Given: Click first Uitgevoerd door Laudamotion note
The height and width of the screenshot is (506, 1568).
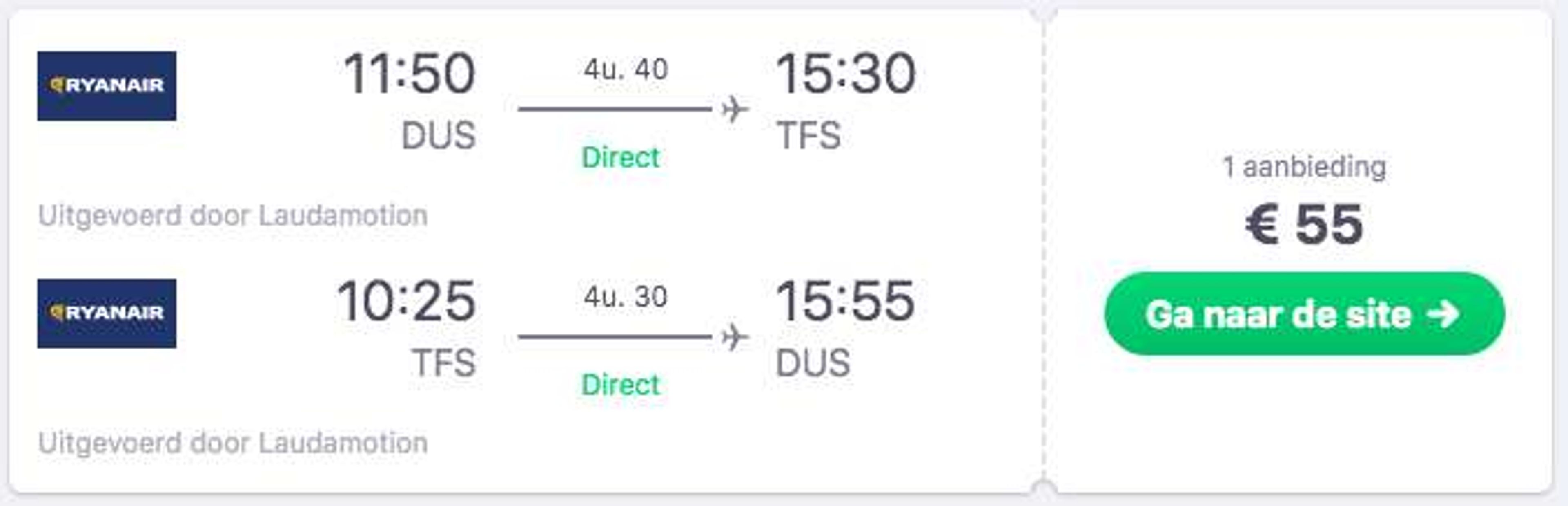Looking at the screenshot, I should (232, 216).
